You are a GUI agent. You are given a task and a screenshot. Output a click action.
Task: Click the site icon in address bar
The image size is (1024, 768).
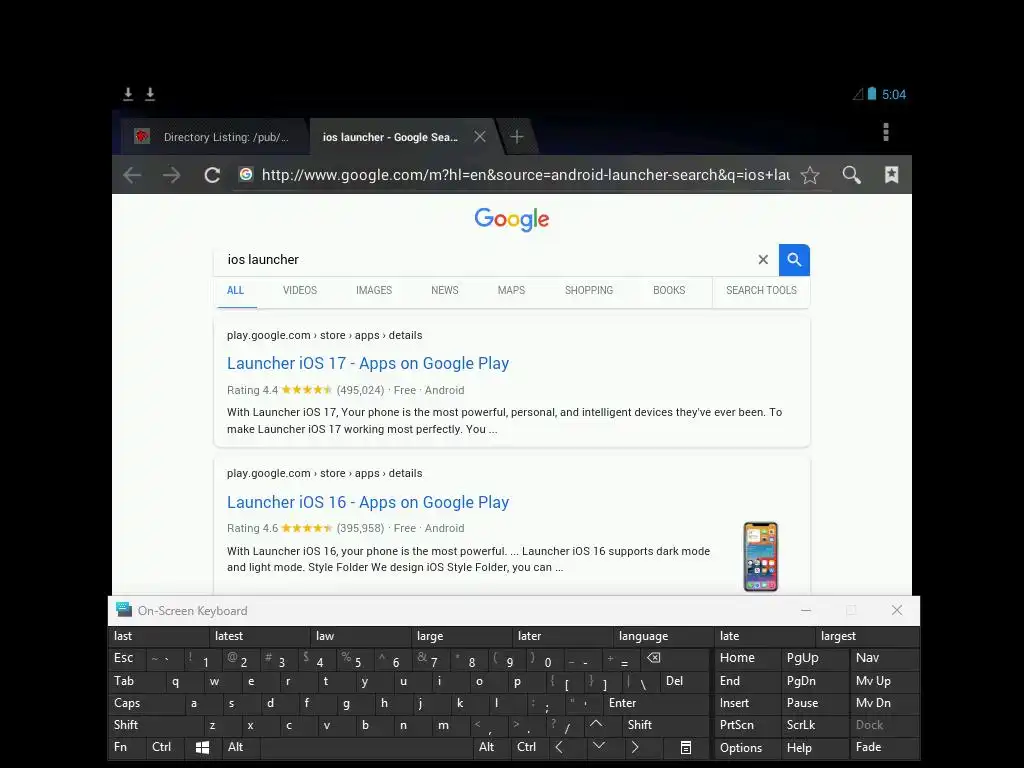pyautogui.click(x=246, y=174)
